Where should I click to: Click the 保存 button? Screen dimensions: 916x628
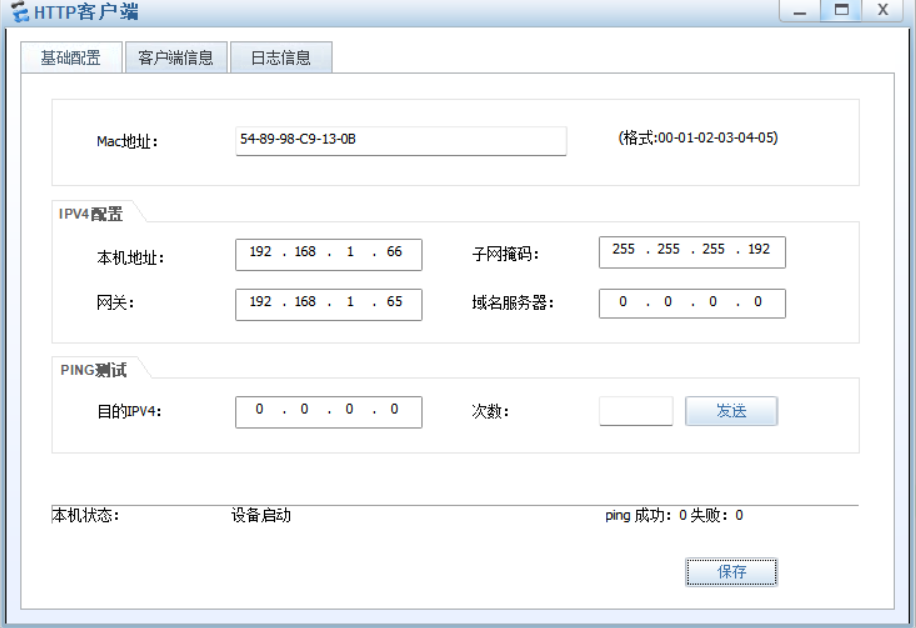point(731,571)
